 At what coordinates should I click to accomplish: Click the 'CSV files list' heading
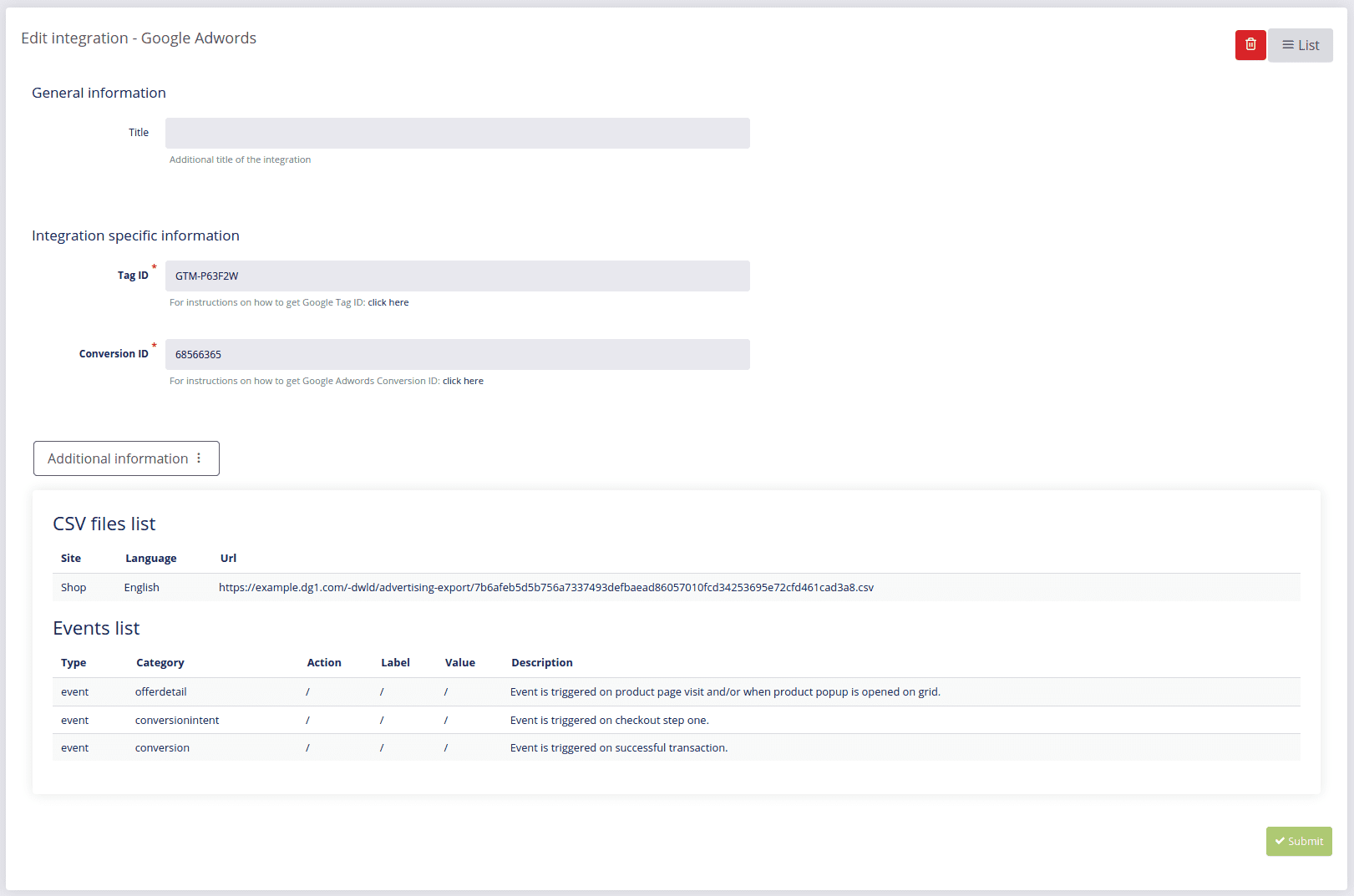point(104,524)
